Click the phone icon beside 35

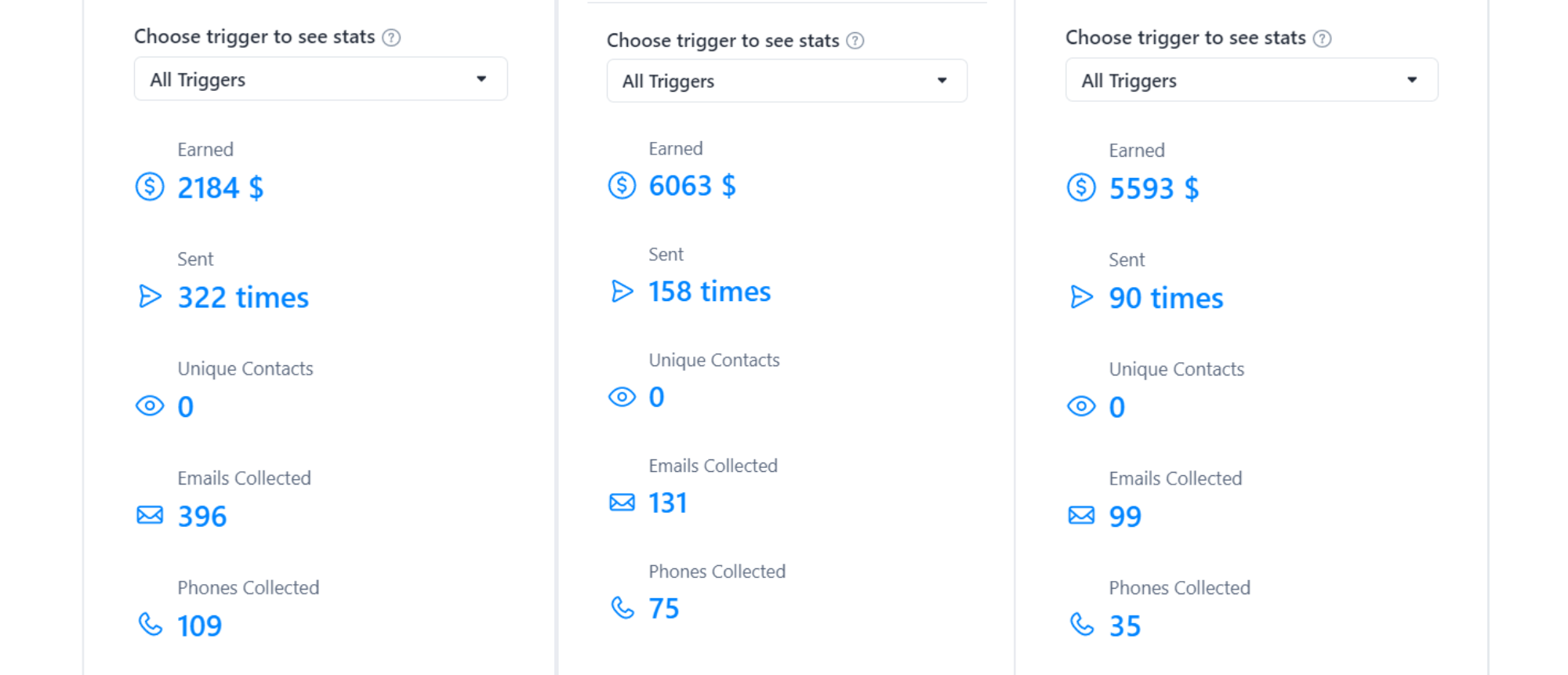click(1081, 625)
